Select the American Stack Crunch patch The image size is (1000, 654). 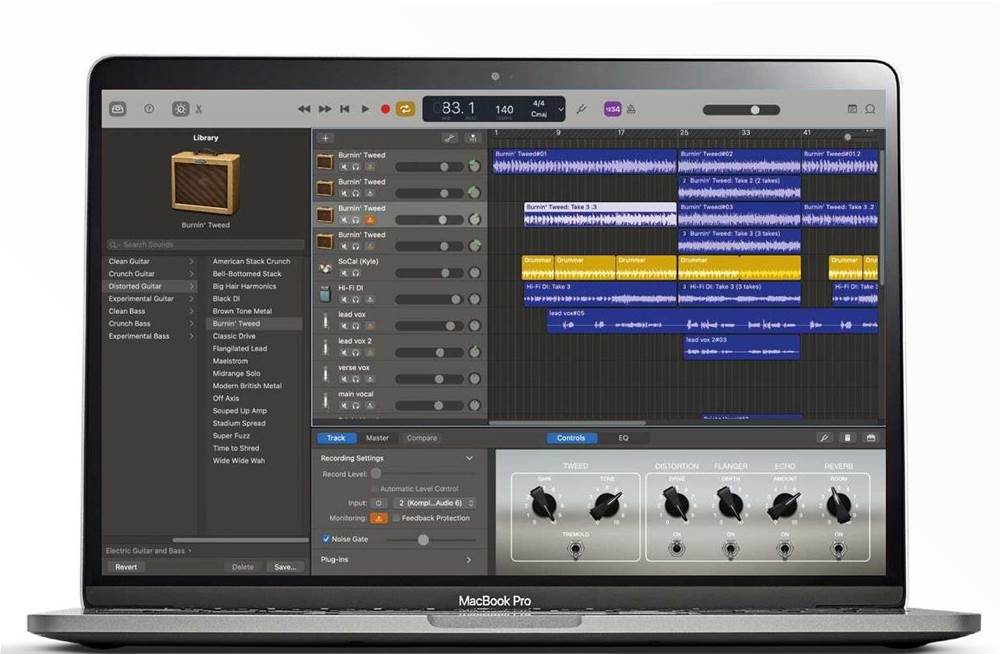[251, 262]
